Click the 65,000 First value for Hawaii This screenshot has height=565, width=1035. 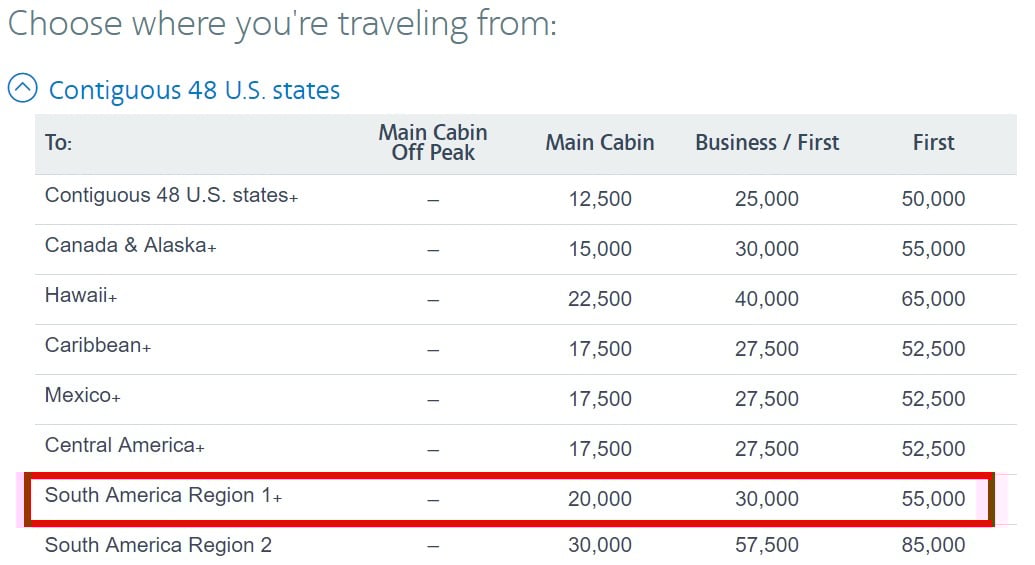click(933, 299)
